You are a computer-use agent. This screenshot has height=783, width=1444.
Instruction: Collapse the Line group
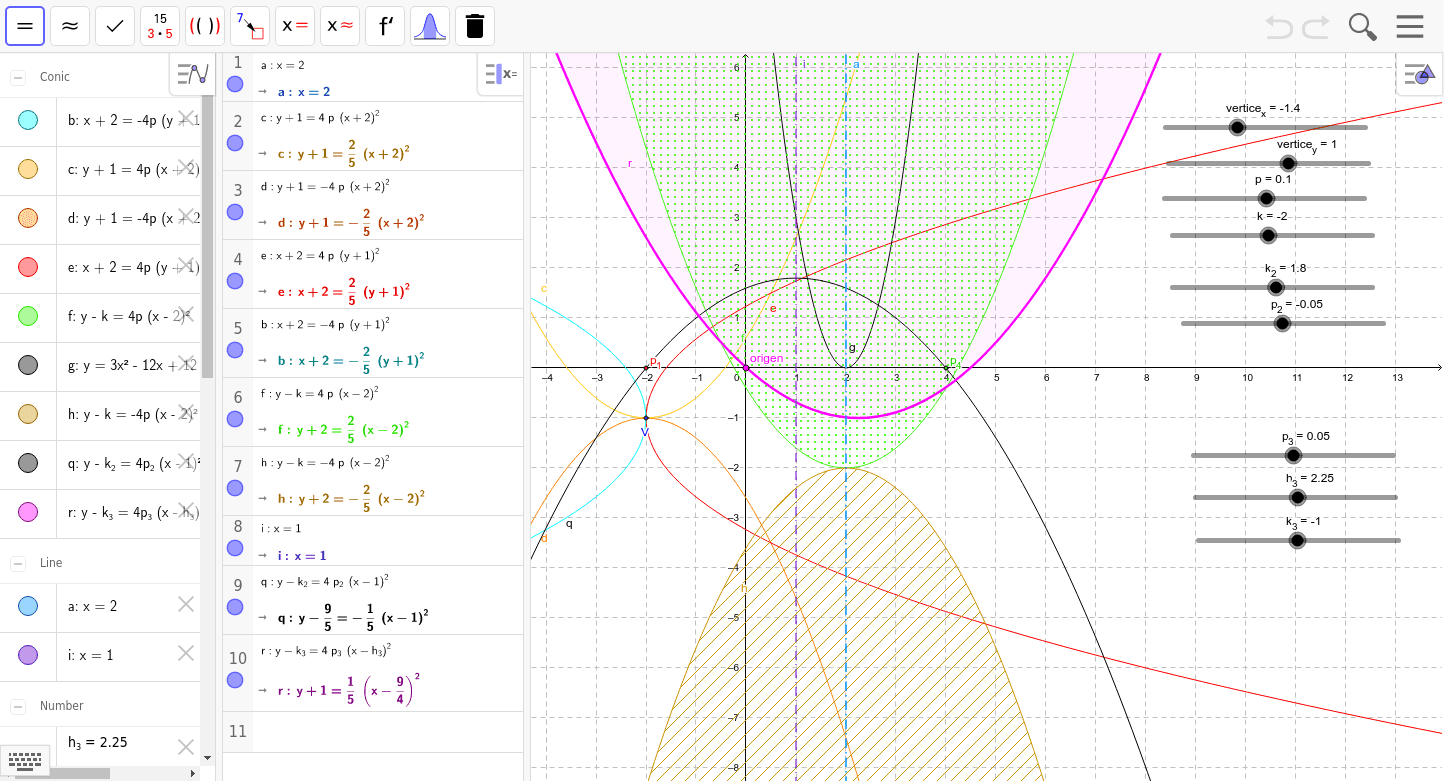tap(18, 564)
